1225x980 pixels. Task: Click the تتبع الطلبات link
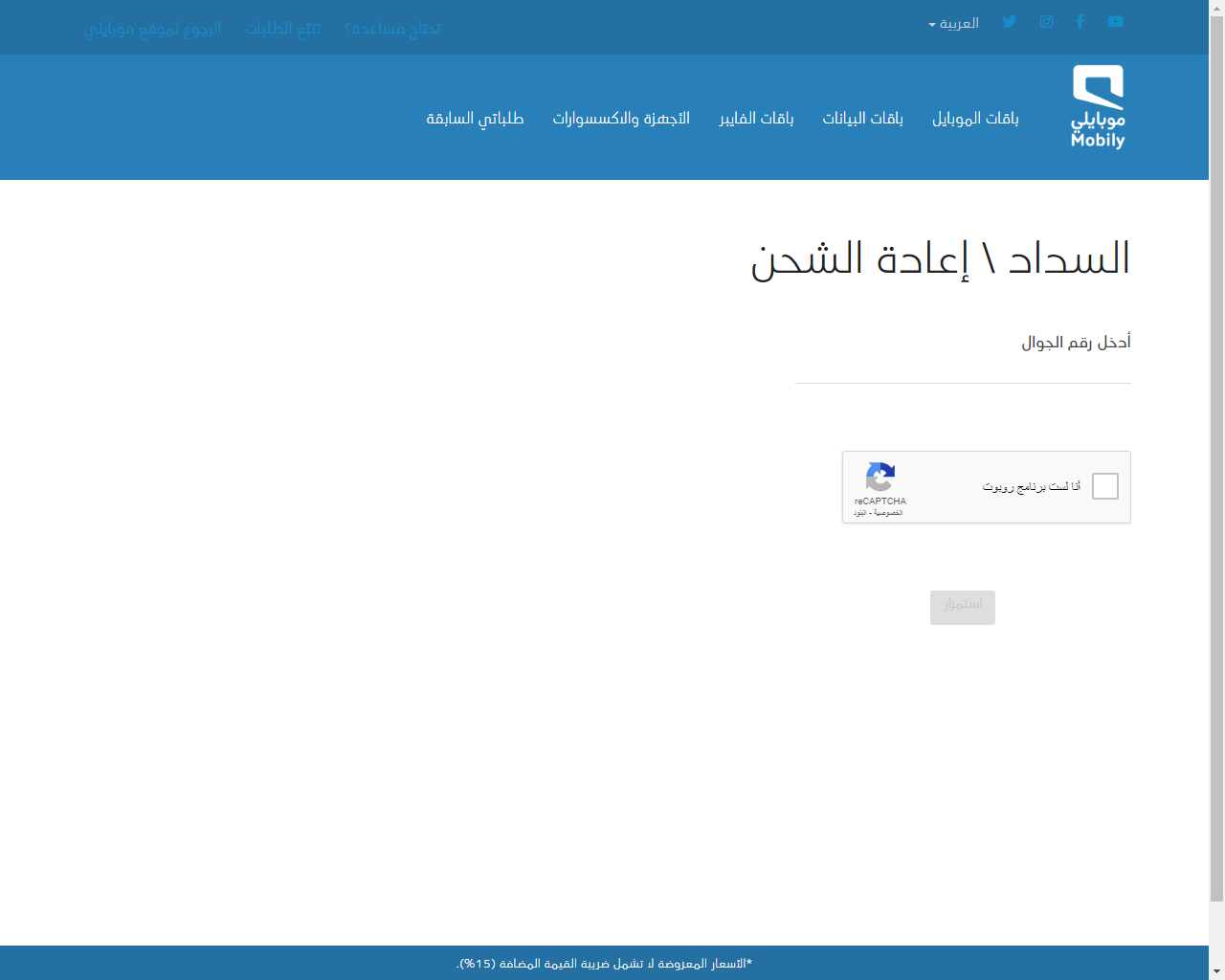[283, 29]
